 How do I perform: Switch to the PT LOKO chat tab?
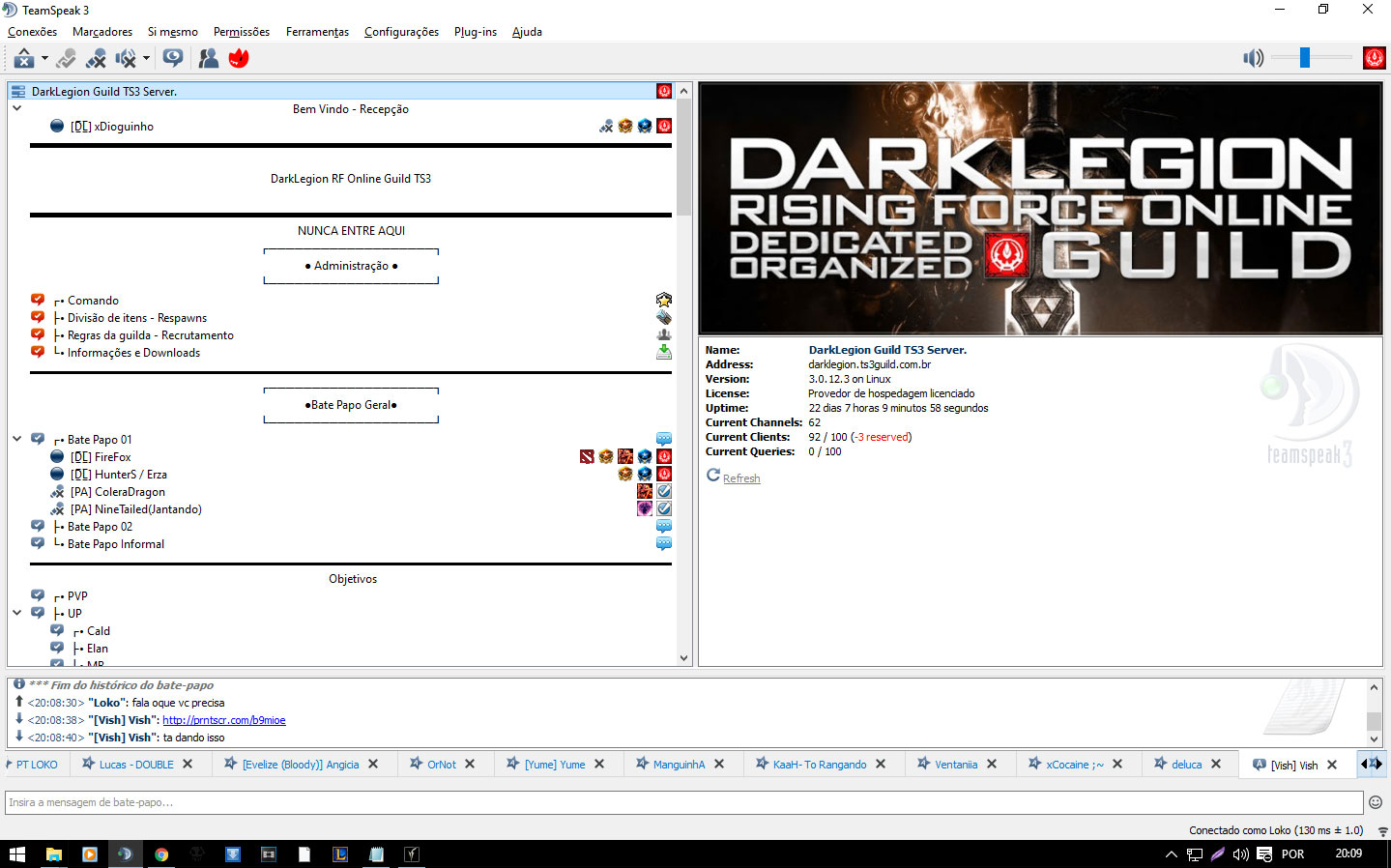coord(37,765)
